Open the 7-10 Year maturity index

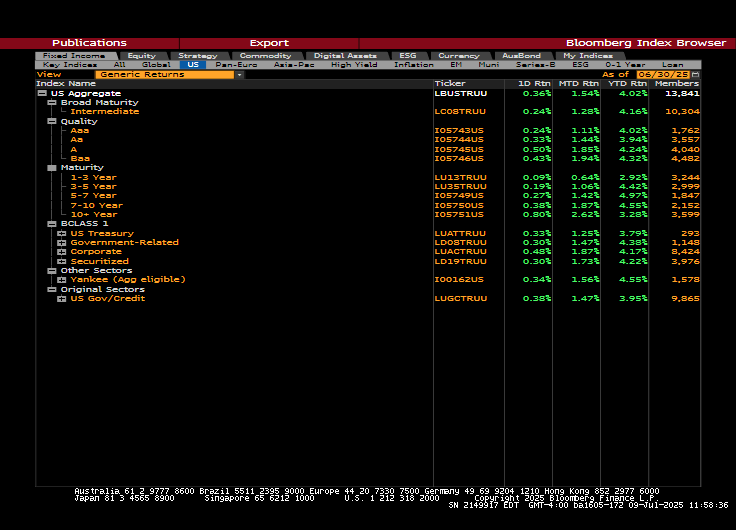(97, 206)
